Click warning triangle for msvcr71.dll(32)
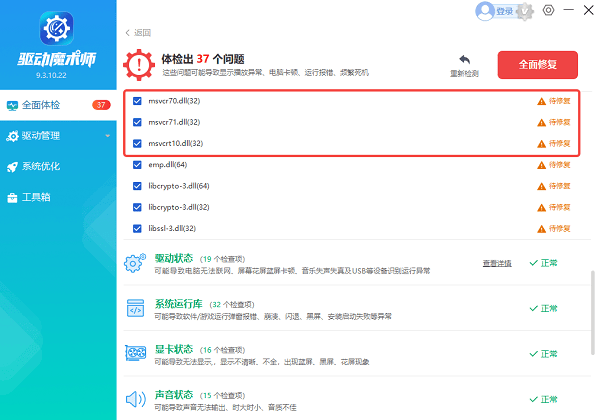 click(541, 122)
